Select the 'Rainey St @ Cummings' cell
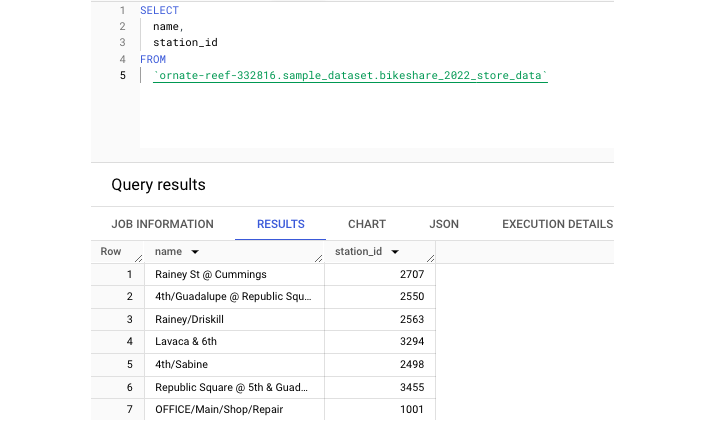This screenshot has width=720, height=421. pyautogui.click(x=211, y=274)
